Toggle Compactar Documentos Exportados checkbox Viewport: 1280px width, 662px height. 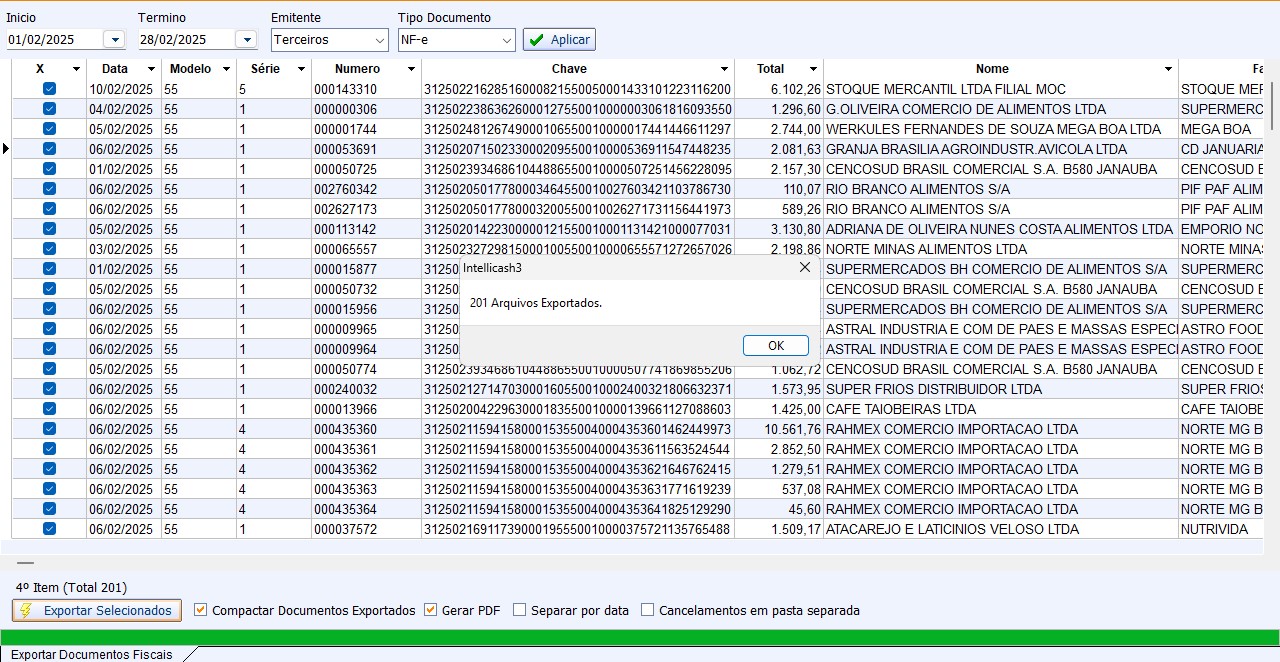(x=201, y=610)
